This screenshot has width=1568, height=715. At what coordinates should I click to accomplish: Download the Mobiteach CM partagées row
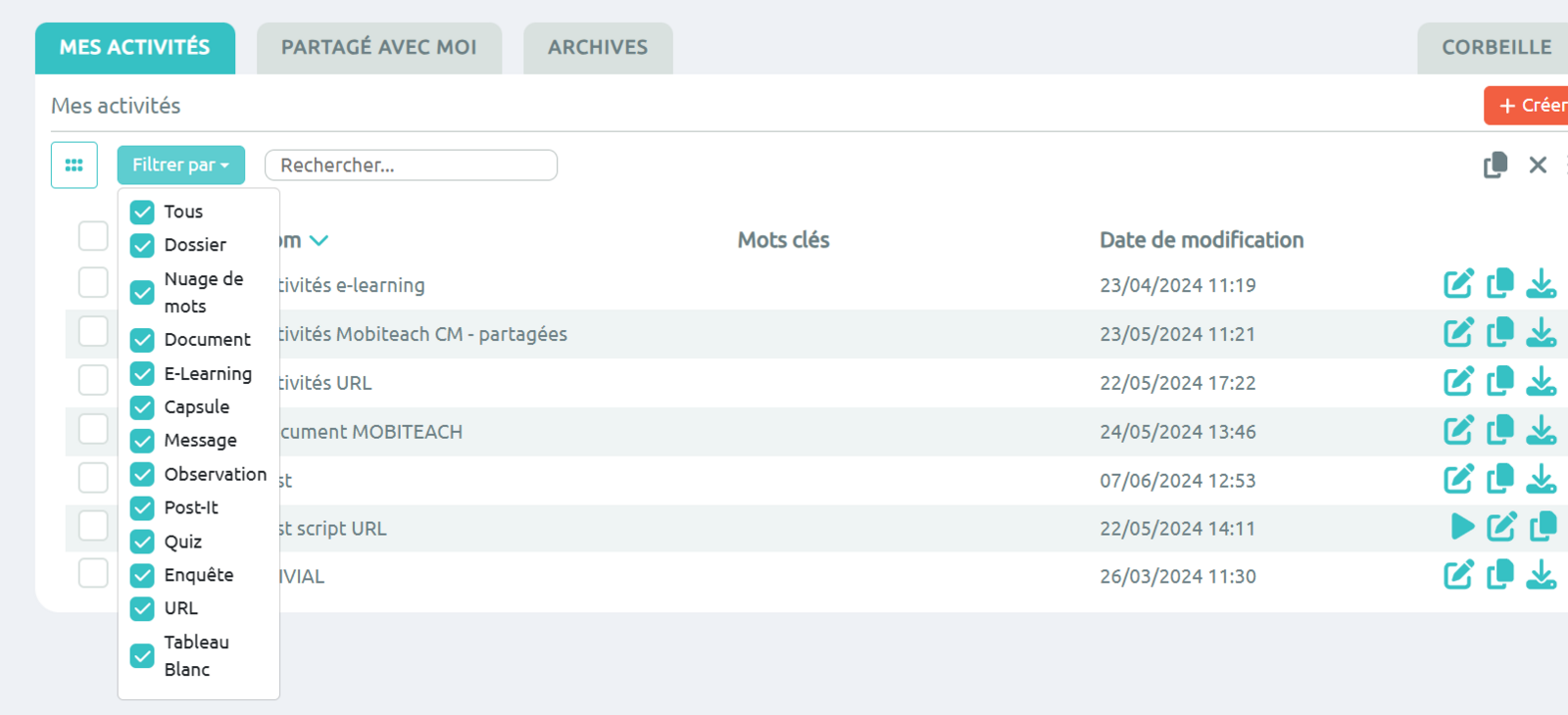click(1542, 333)
